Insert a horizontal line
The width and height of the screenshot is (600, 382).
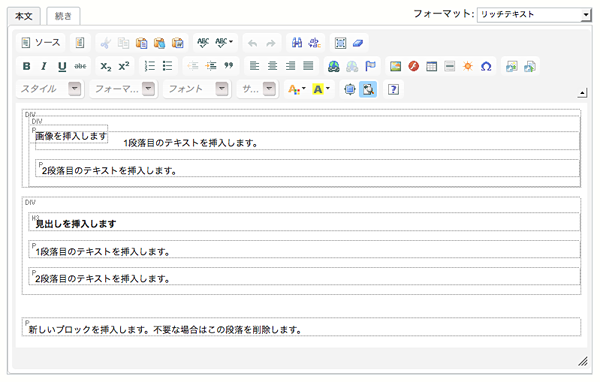(x=449, y=66)
